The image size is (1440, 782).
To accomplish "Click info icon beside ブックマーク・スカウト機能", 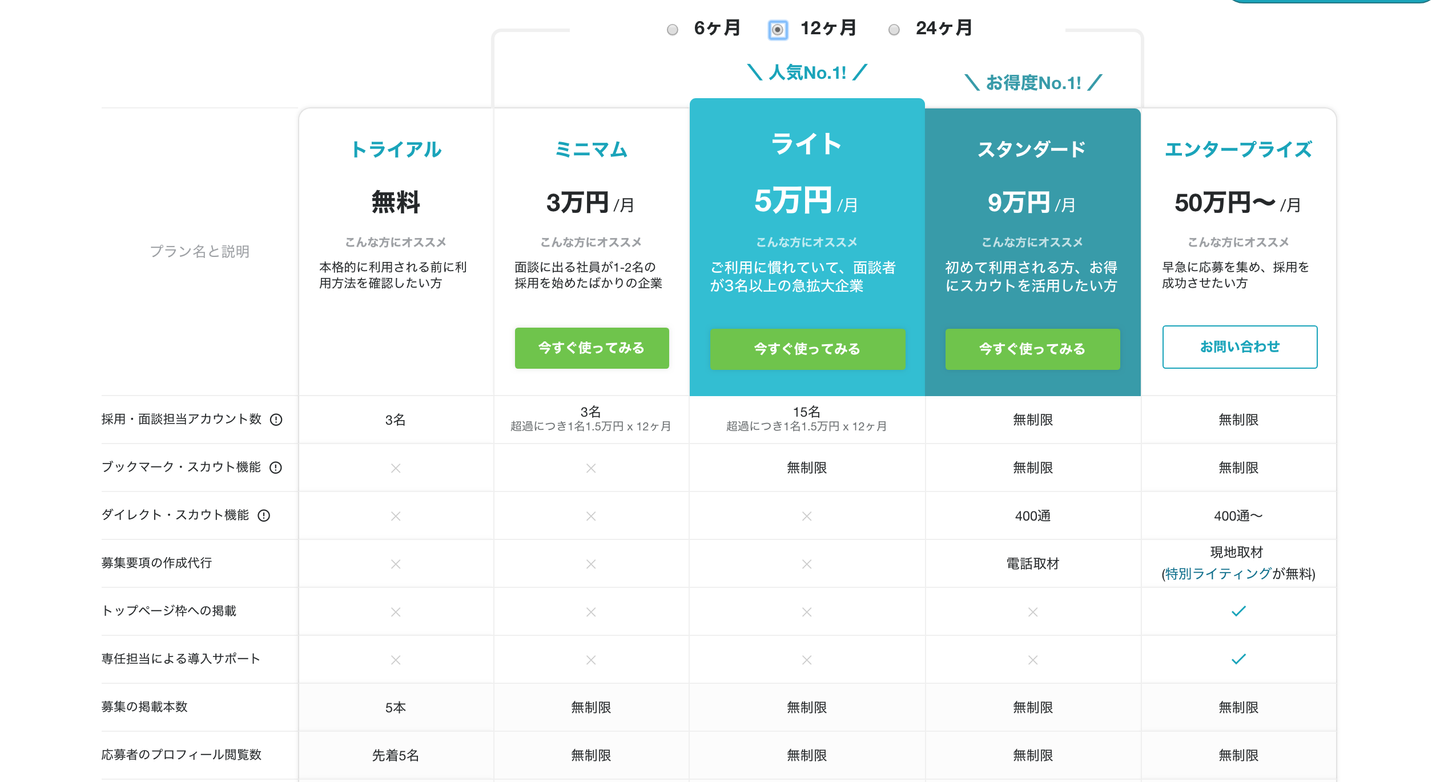I will pyautogui.click(x=276, y=468).
